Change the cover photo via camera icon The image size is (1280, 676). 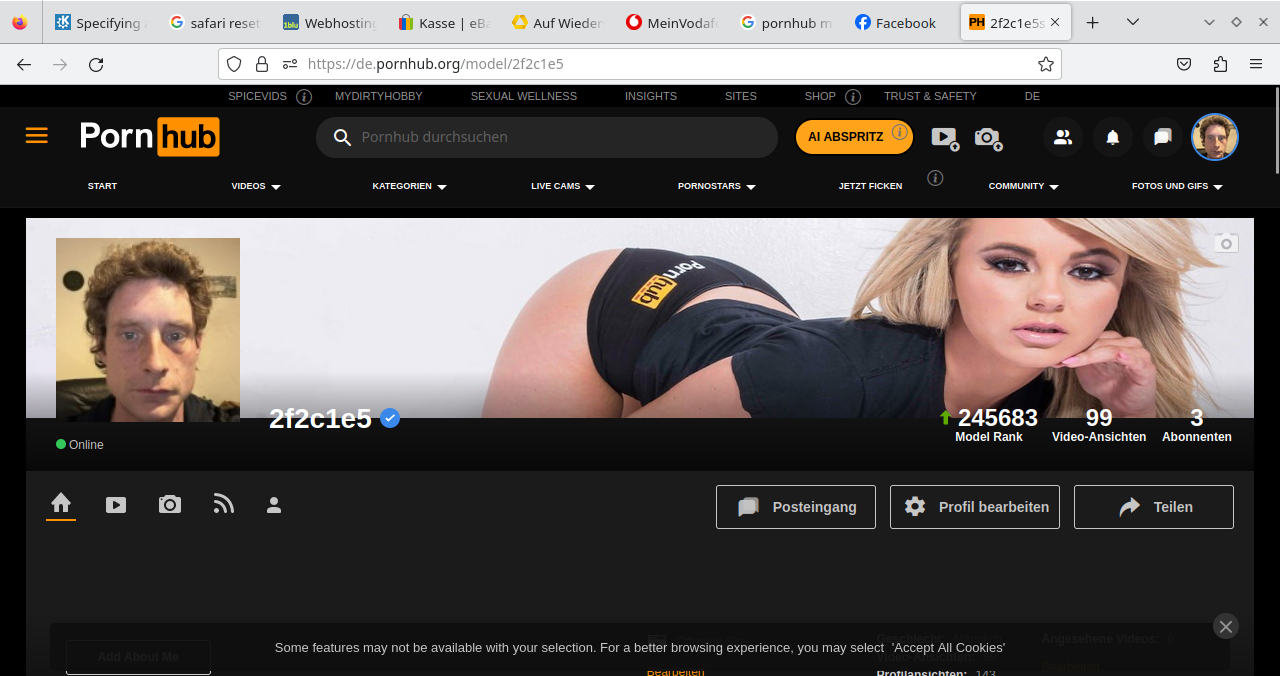1226,243
